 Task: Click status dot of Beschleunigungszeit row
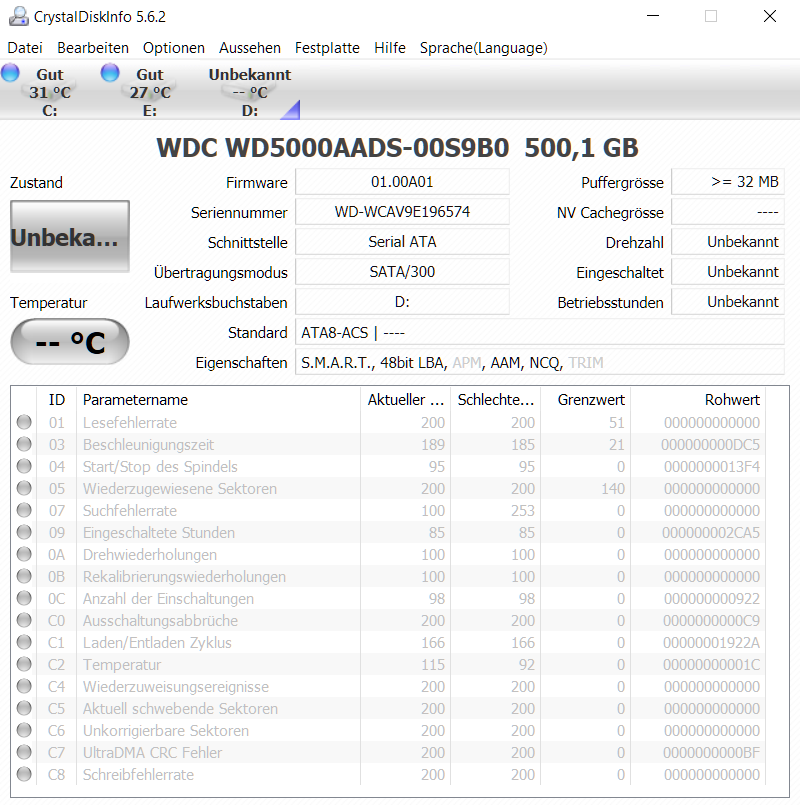click(x=24, y=444)
